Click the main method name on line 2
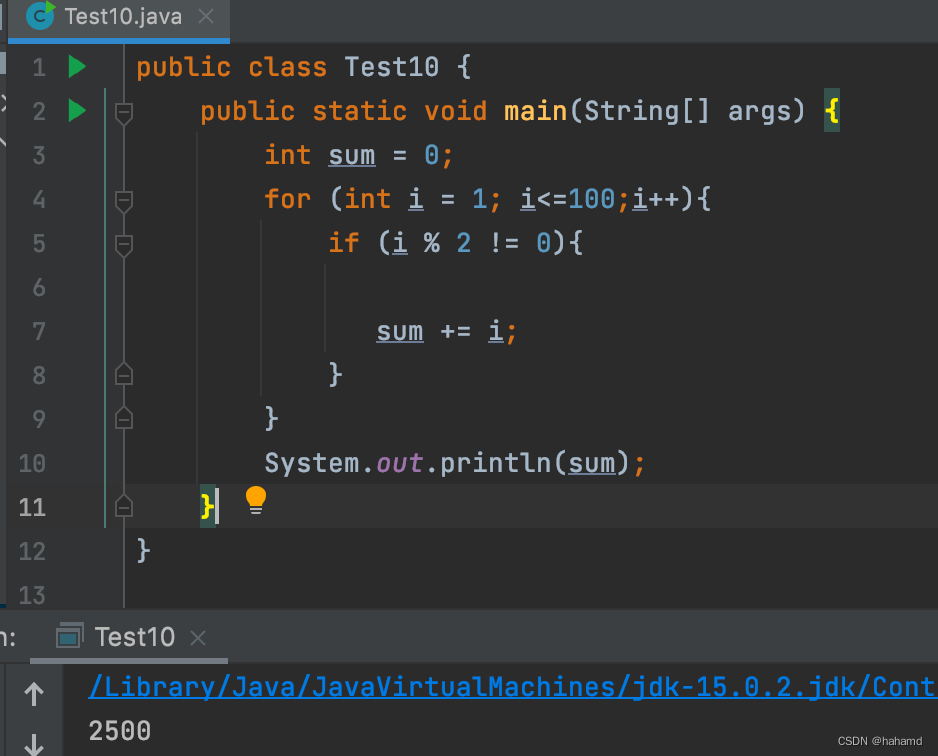Screen dimensions: 938x756 pos(535,111)
